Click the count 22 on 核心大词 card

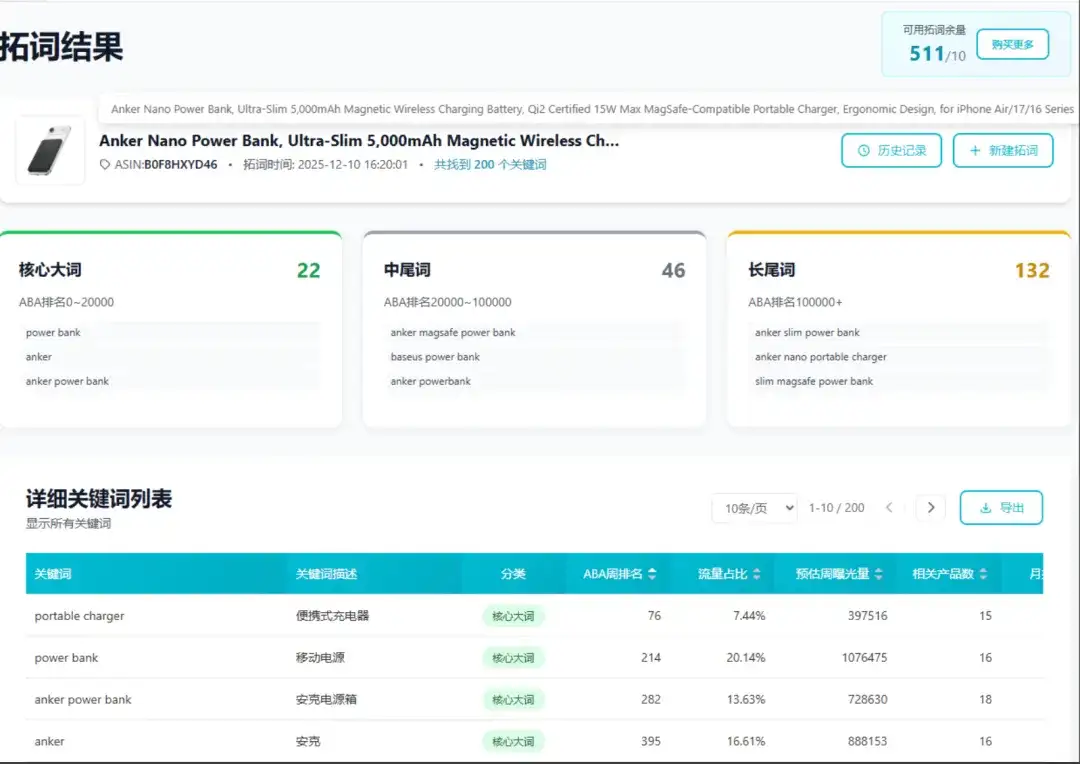[309, 271]
